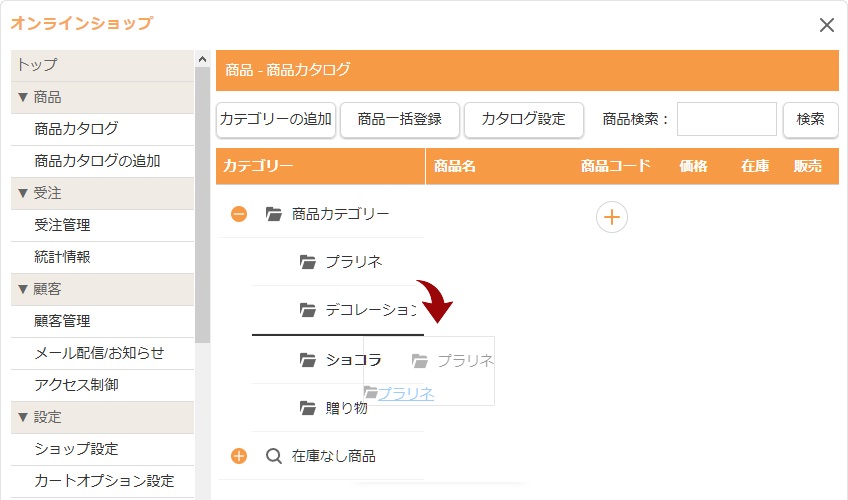Collapse the 商品カテゴリー tree node
This screenshot has height=500, width=848.
(239, 214)
